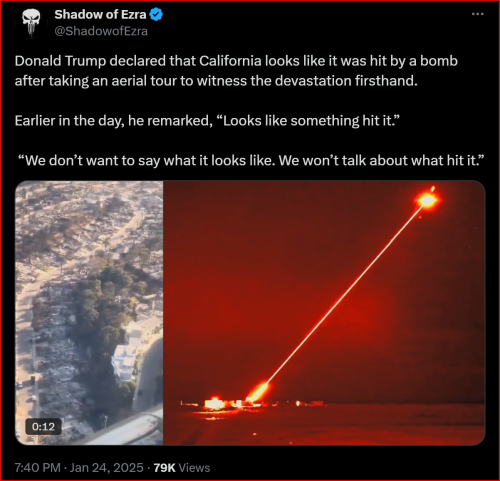Click the blue verified checkmark badge
Screen dimensions: 500x481
coord(156,14)
